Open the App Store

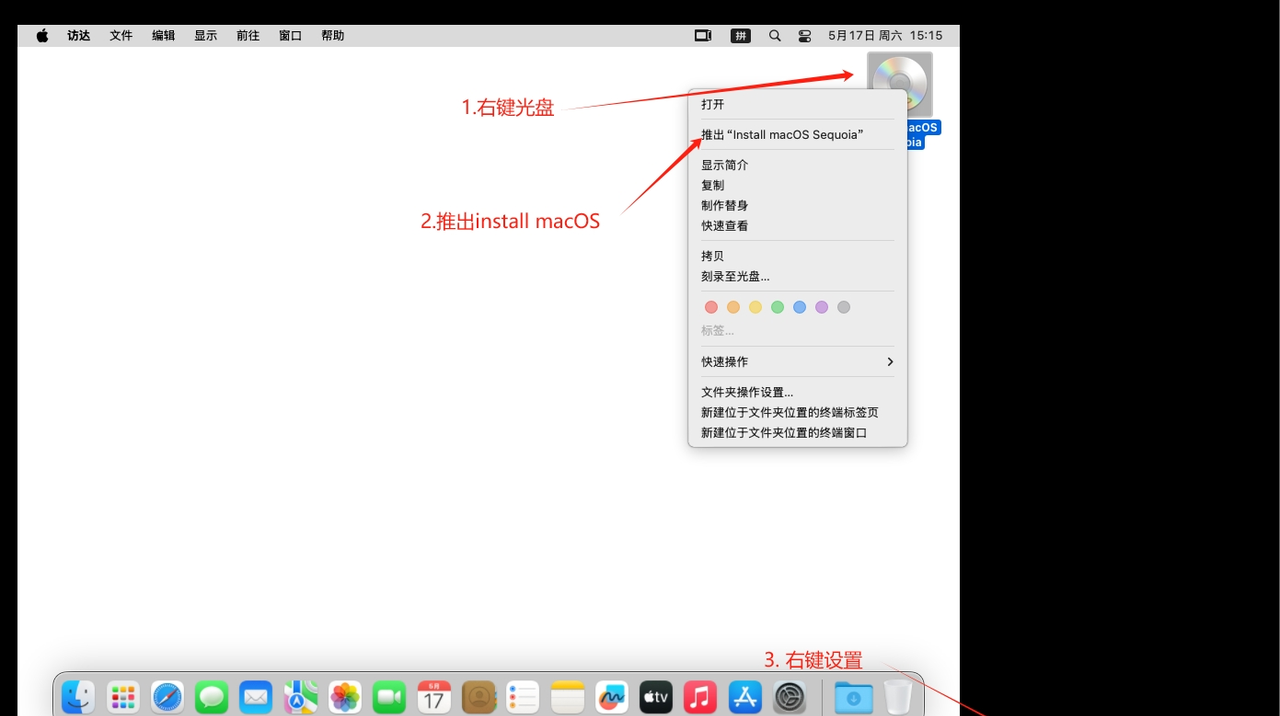tap(744, 697)
